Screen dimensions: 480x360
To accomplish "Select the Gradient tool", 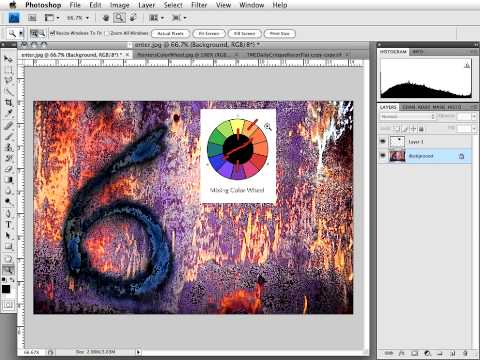I will 8,180.
